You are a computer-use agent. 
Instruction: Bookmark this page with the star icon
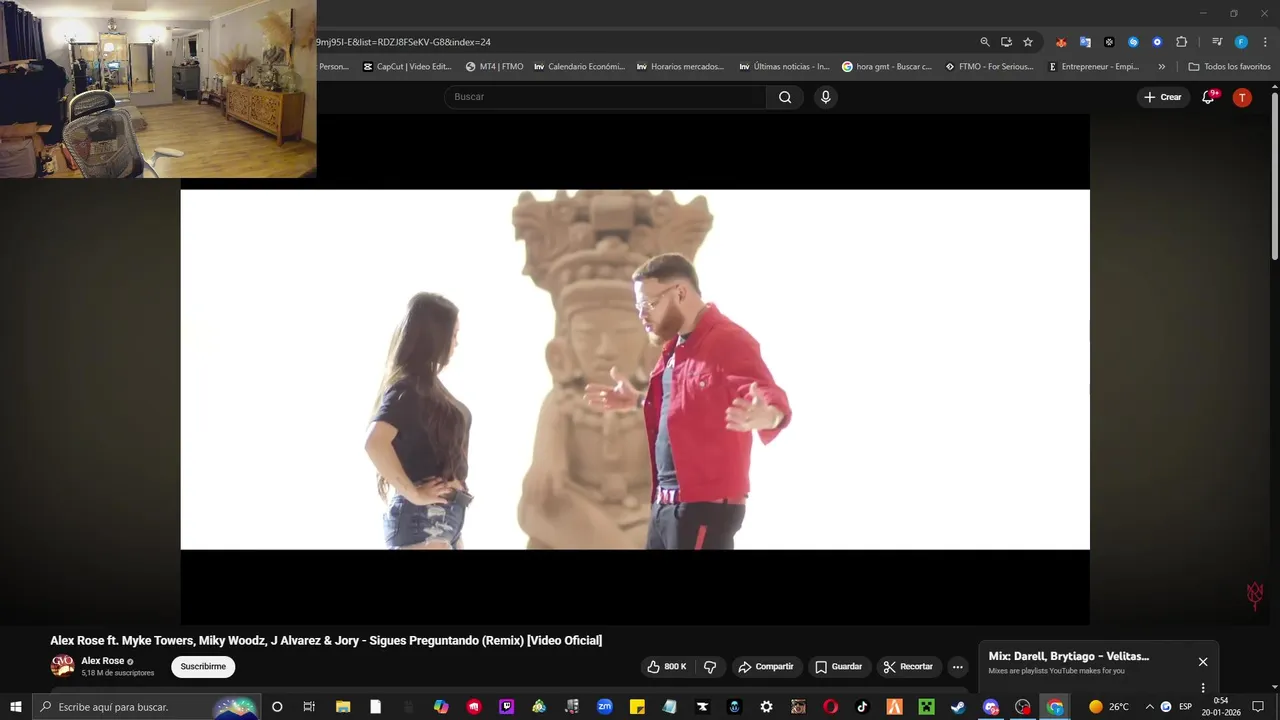[x=1028, y=42]
